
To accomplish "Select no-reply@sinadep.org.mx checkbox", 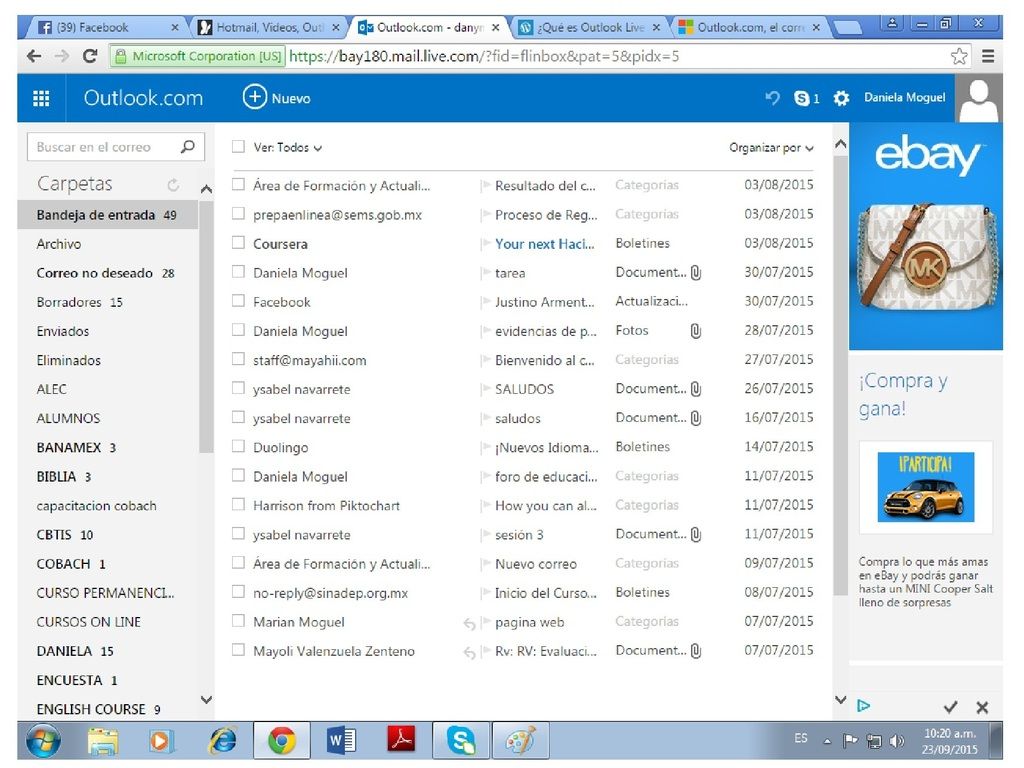I will [x=238, y=592].
